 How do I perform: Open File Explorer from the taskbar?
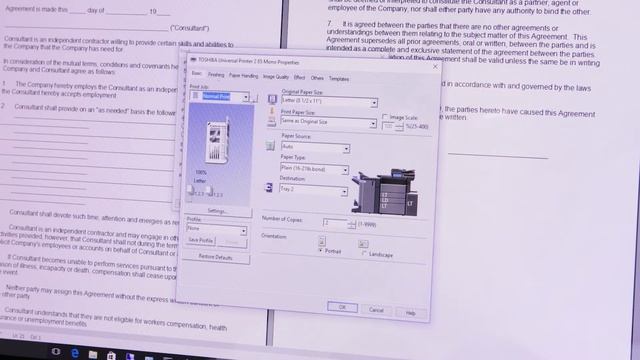pyautogui.click(x=93, y=355)
